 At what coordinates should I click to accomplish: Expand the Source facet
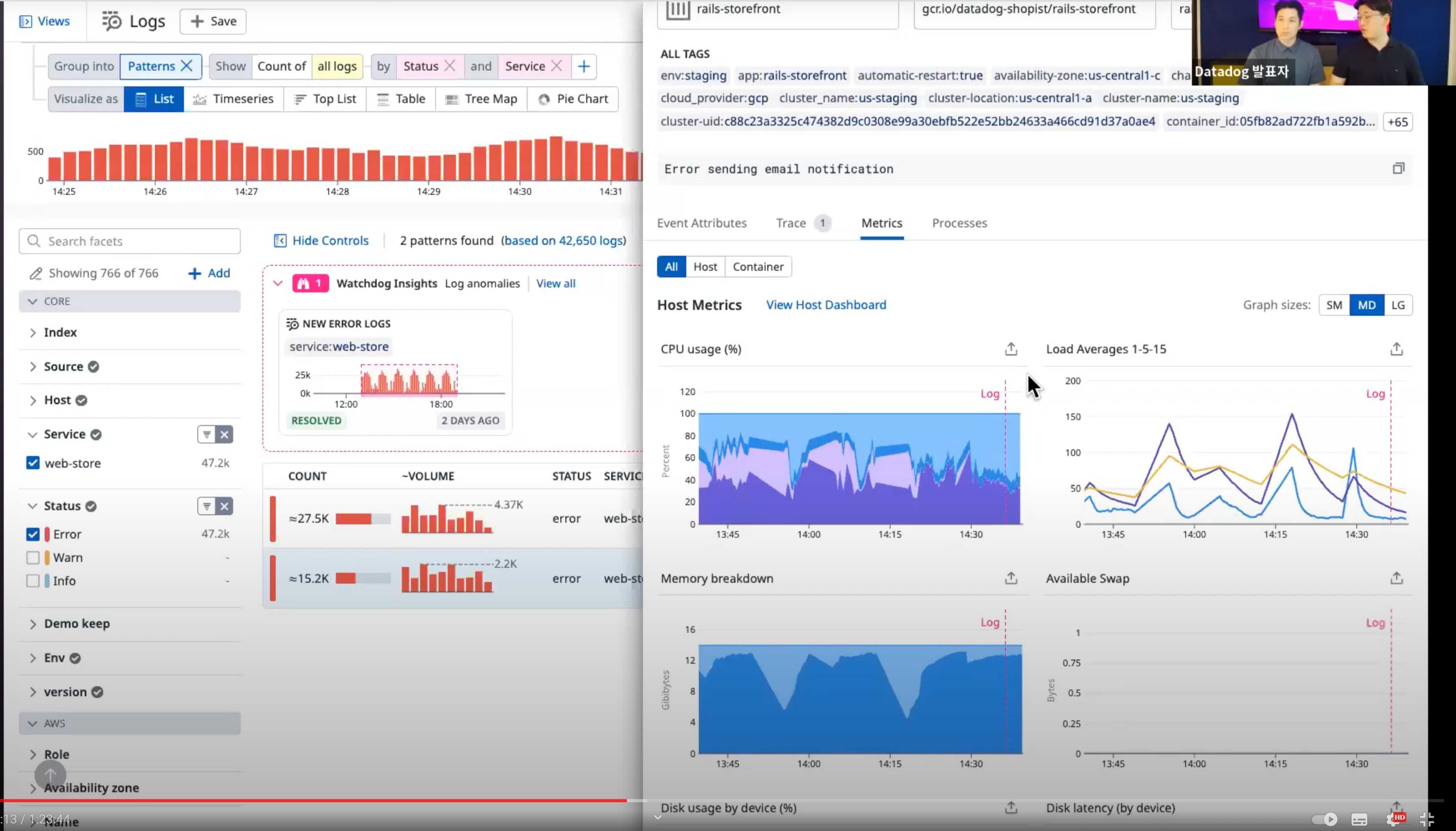click(33, 366)
